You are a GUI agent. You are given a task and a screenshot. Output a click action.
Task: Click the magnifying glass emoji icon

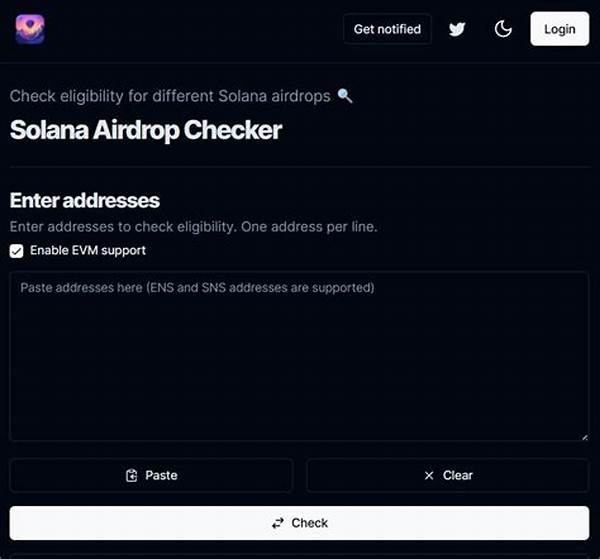(x=345, y=96)
